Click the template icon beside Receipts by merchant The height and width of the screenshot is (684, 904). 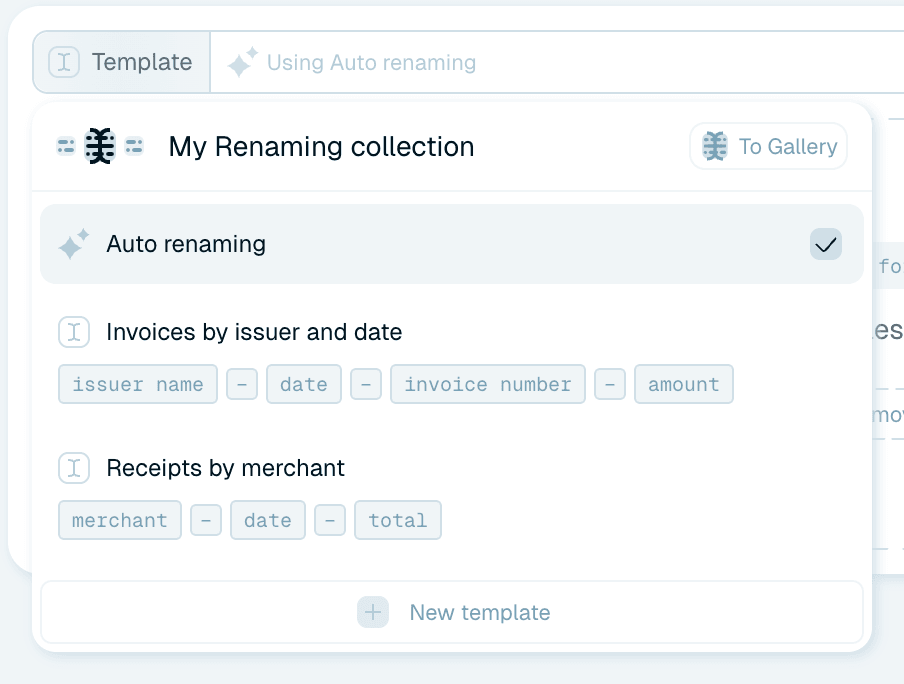(x=74, y=468)
